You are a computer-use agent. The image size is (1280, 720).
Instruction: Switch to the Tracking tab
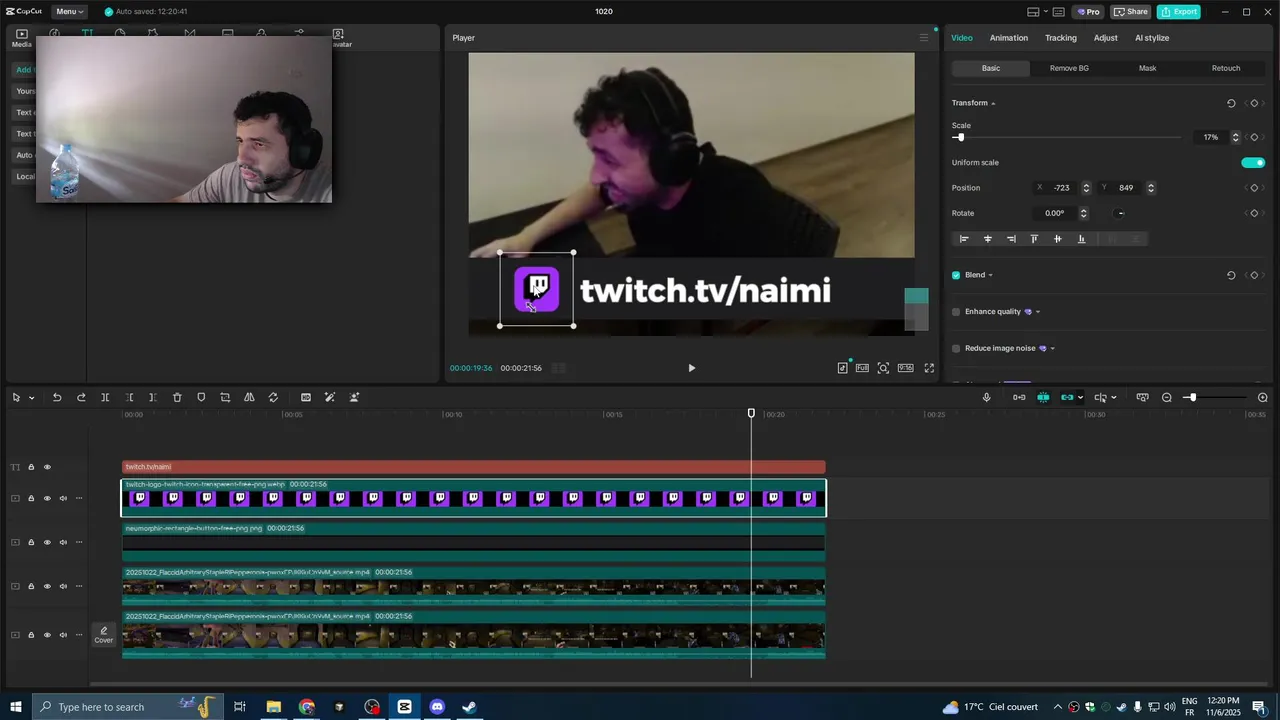click(x=1061, y=38)
